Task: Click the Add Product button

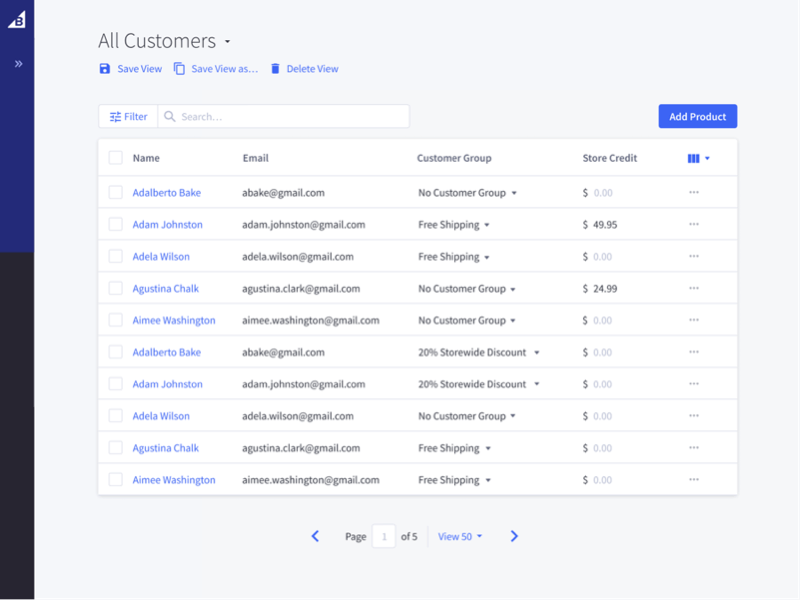Action: point(697,116)
